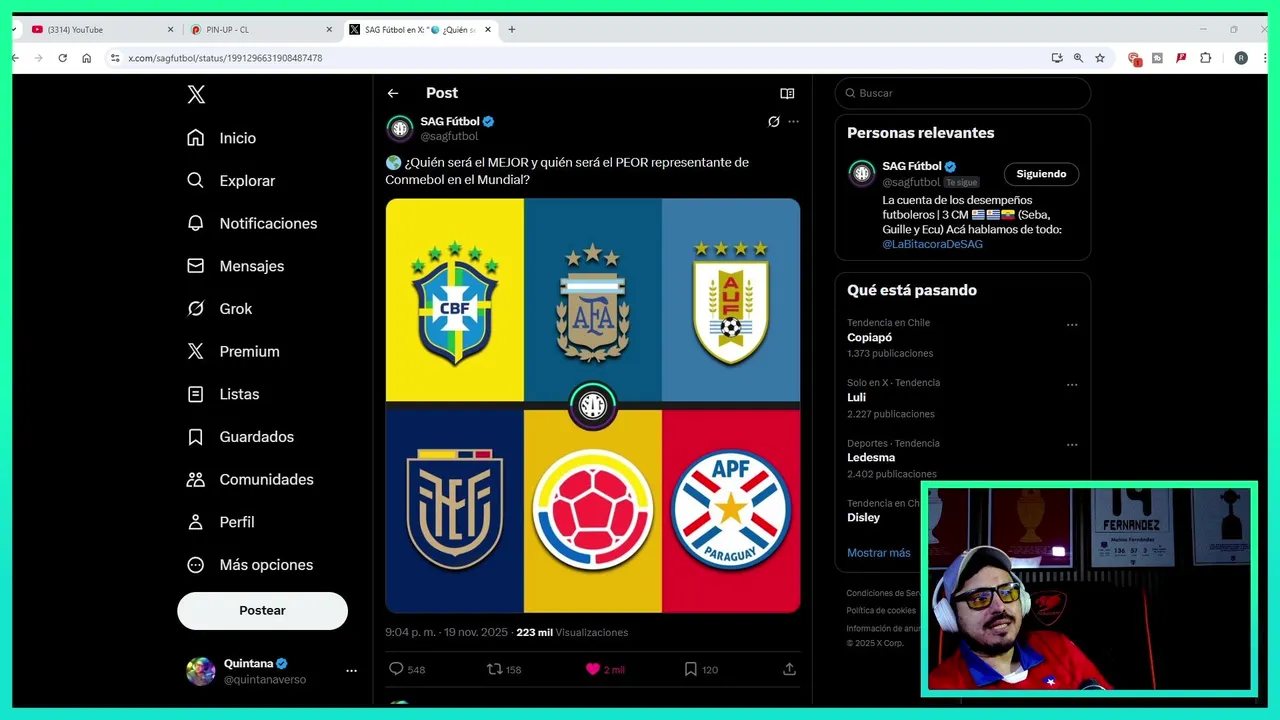Screen dimensions: 1280x720
Task: Open @sagfutbol handle on post
Action: coord(449,136)
